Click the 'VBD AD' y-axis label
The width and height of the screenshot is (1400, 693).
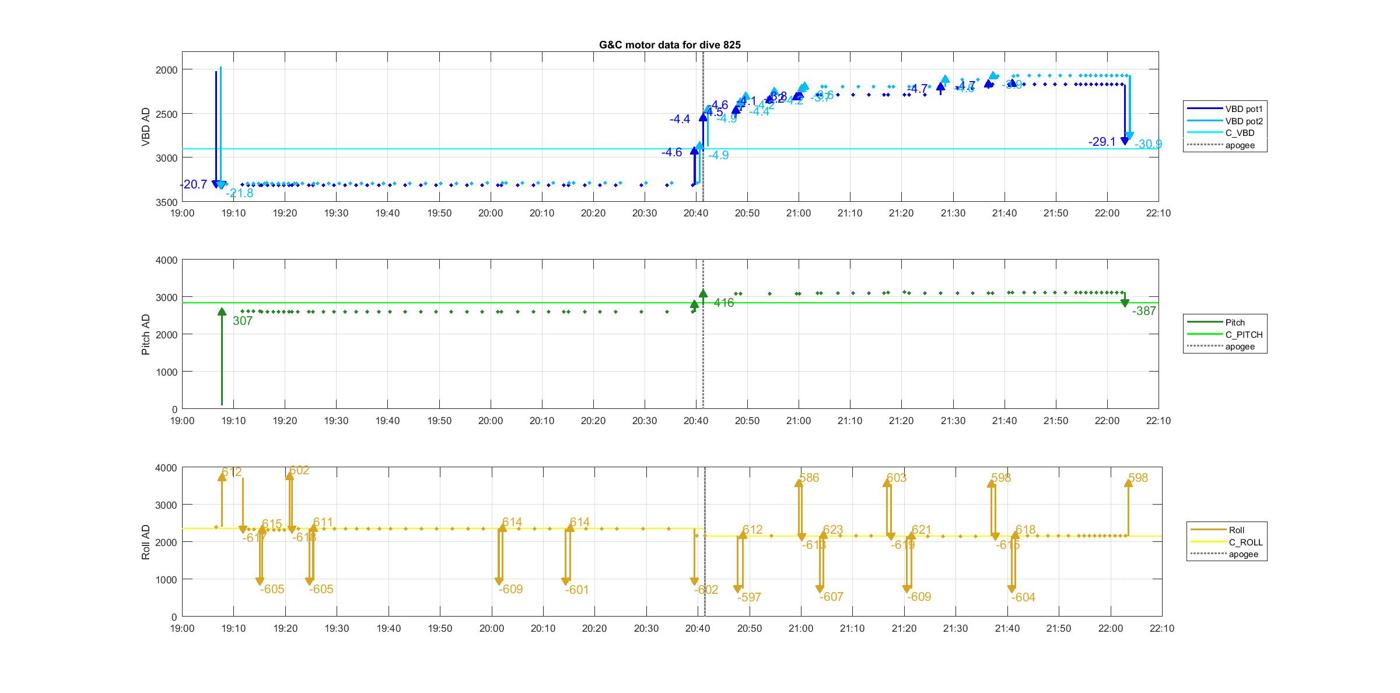click(146, 127)
